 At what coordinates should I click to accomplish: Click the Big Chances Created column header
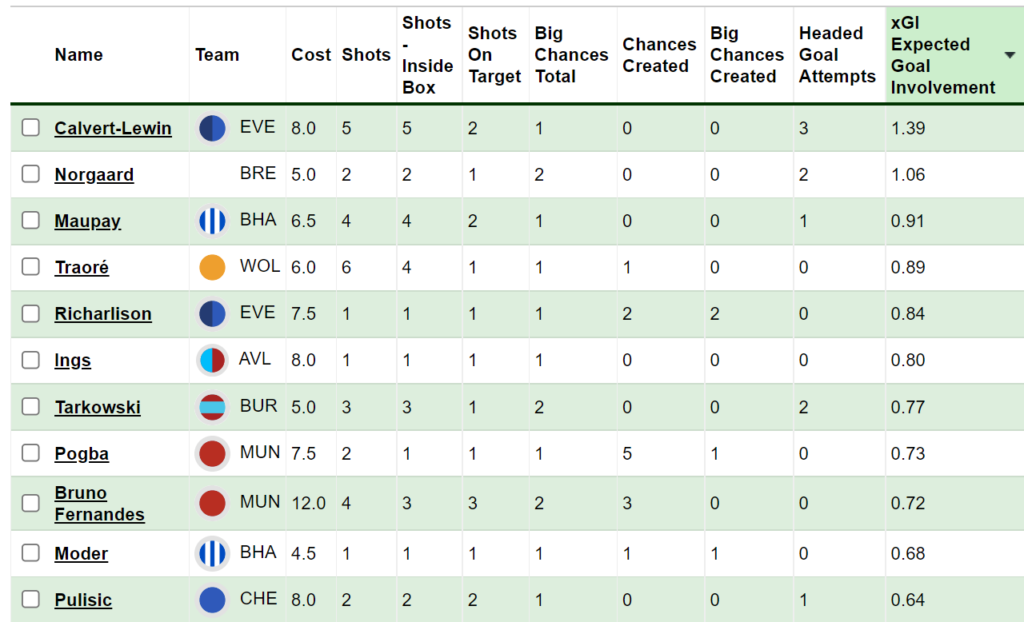[x=746, y=55]
